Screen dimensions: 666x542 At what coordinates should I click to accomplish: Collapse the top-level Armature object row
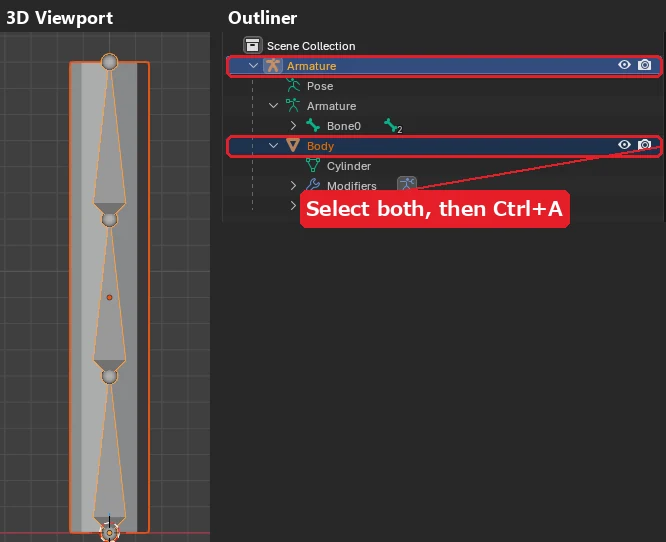coord(254,65)
